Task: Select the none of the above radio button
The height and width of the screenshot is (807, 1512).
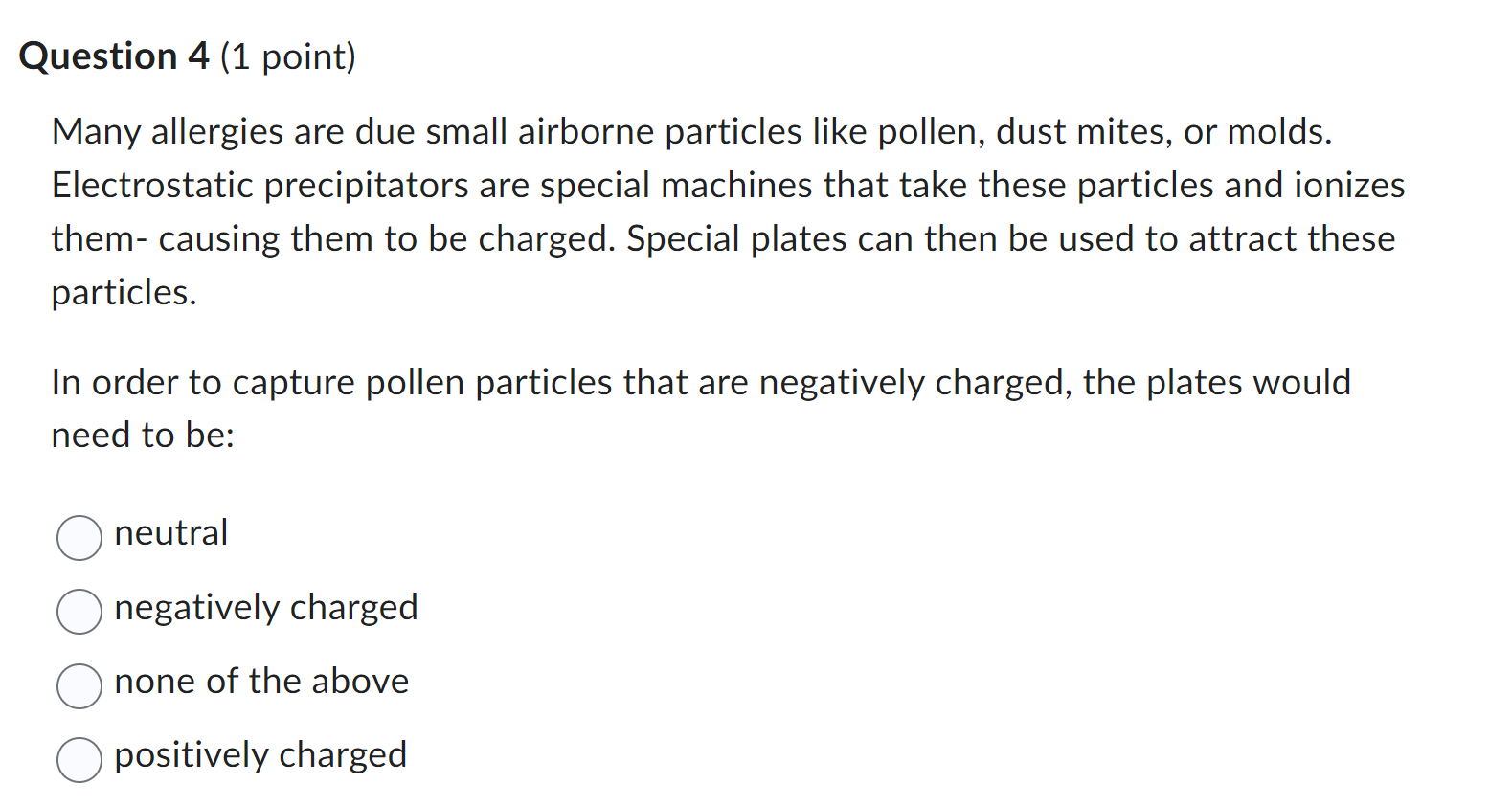Action: click(79, 685)
